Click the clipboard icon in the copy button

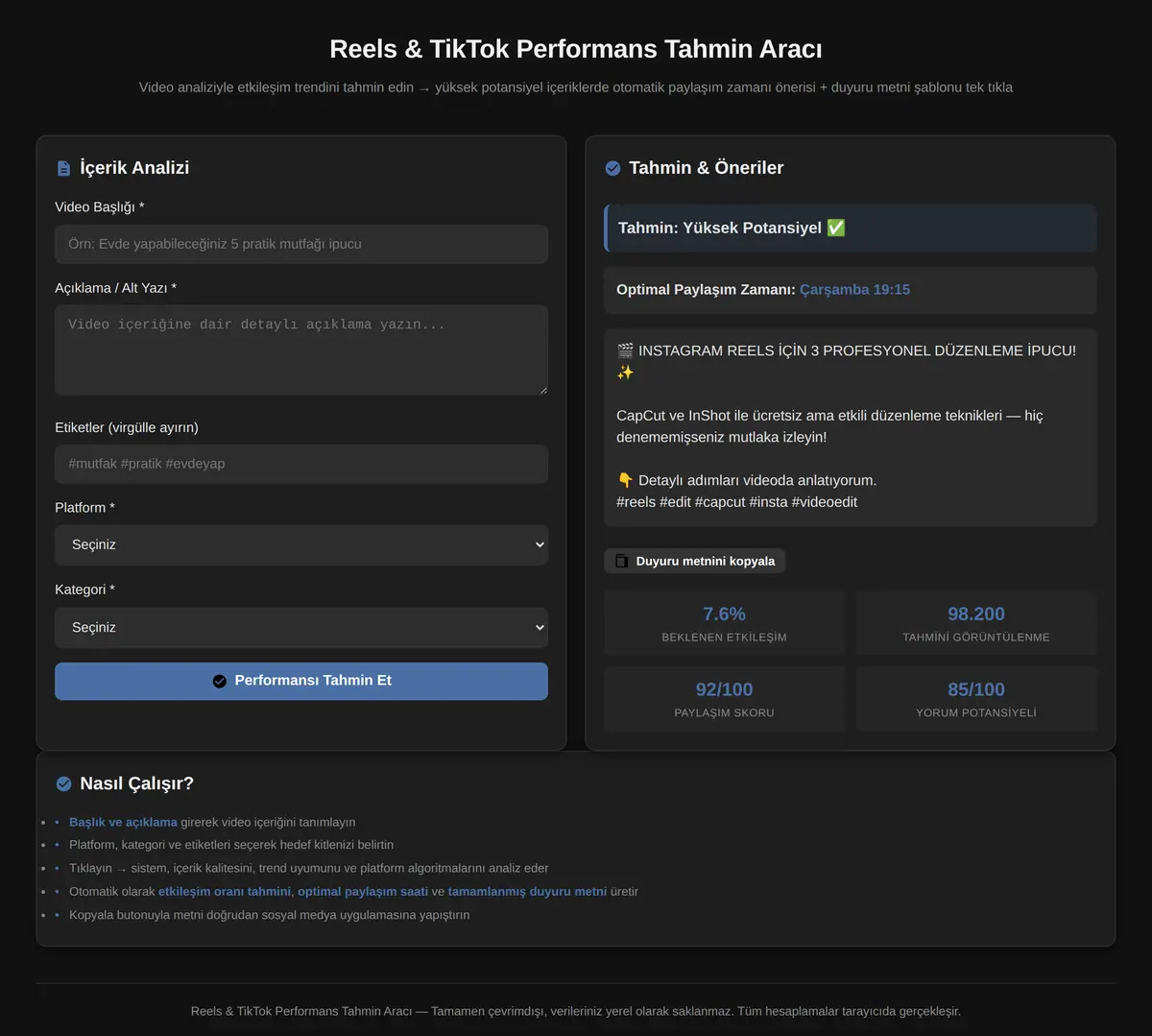click(x=622, y=561)
